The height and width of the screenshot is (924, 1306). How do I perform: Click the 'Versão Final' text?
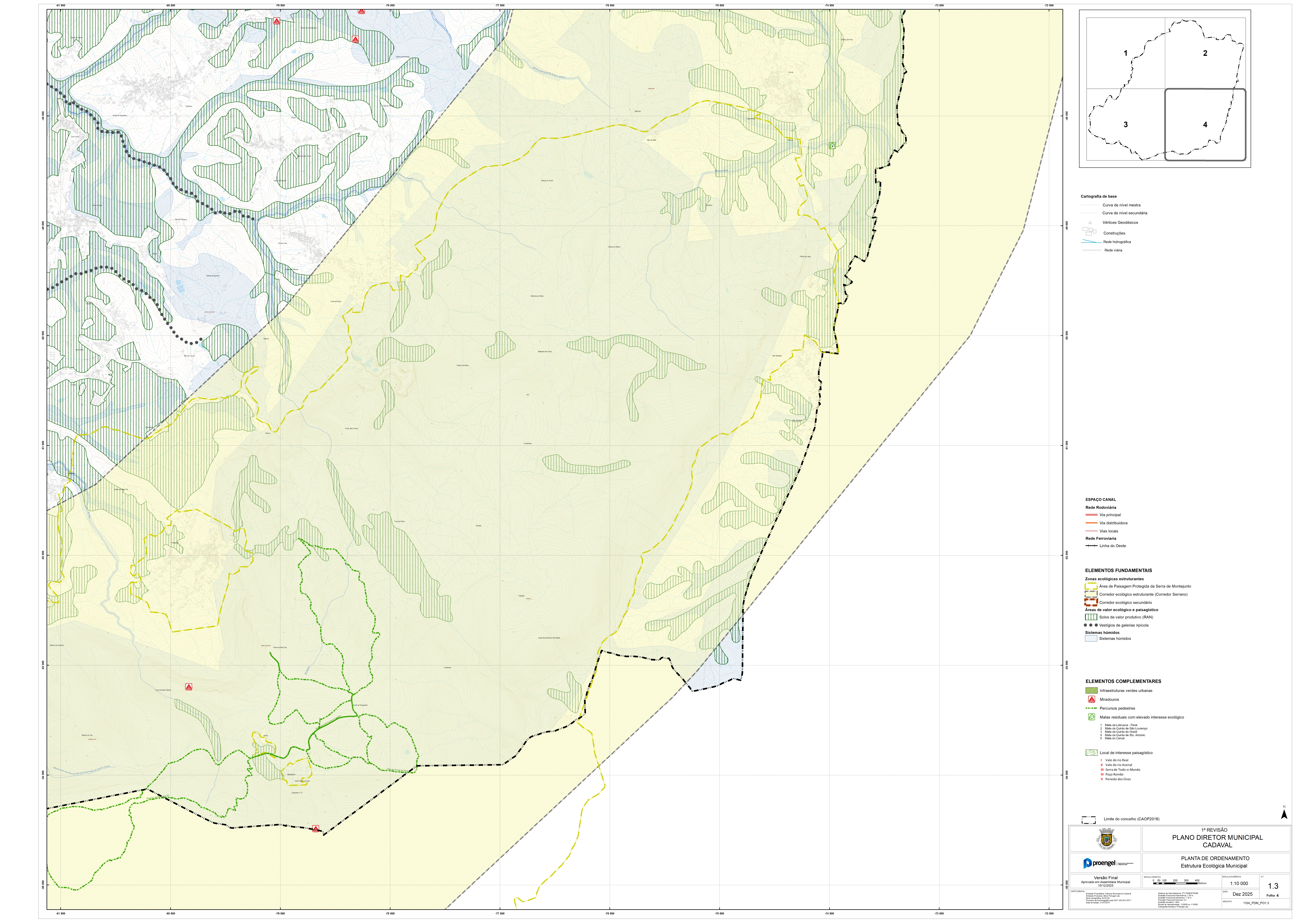[x=1106, y=878]
